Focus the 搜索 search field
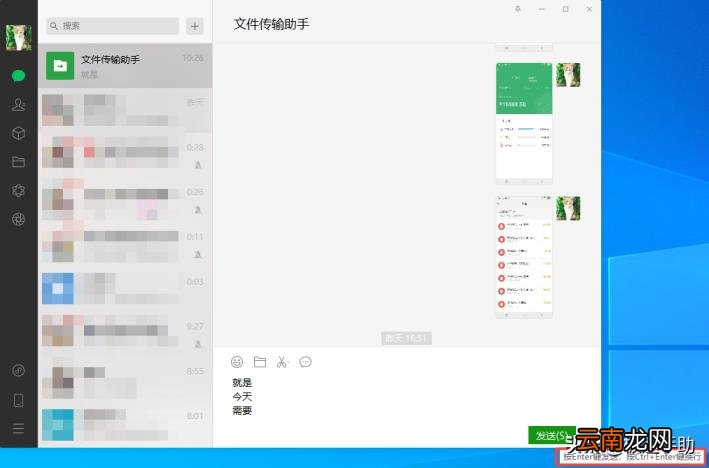This screenshot has height=468, width=709. pos(113,26)
